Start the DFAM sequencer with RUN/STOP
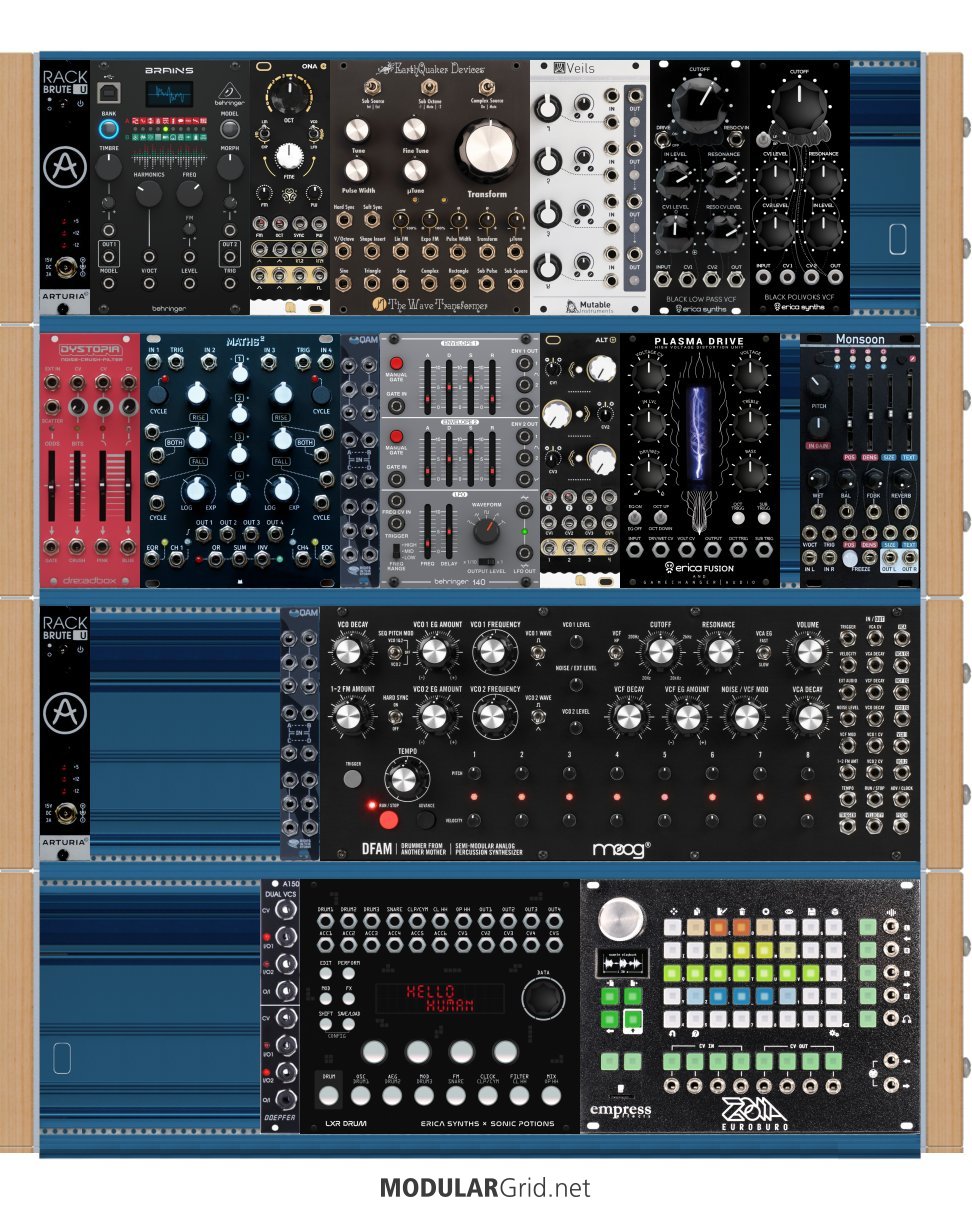 click(388, 821)
